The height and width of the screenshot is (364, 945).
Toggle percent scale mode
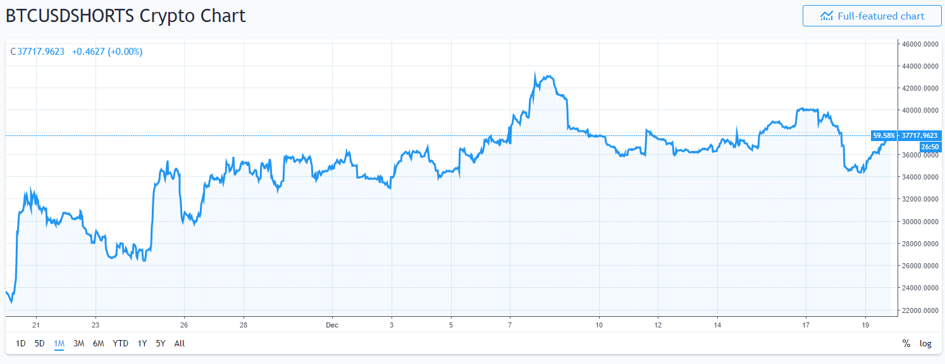point(906,344)
